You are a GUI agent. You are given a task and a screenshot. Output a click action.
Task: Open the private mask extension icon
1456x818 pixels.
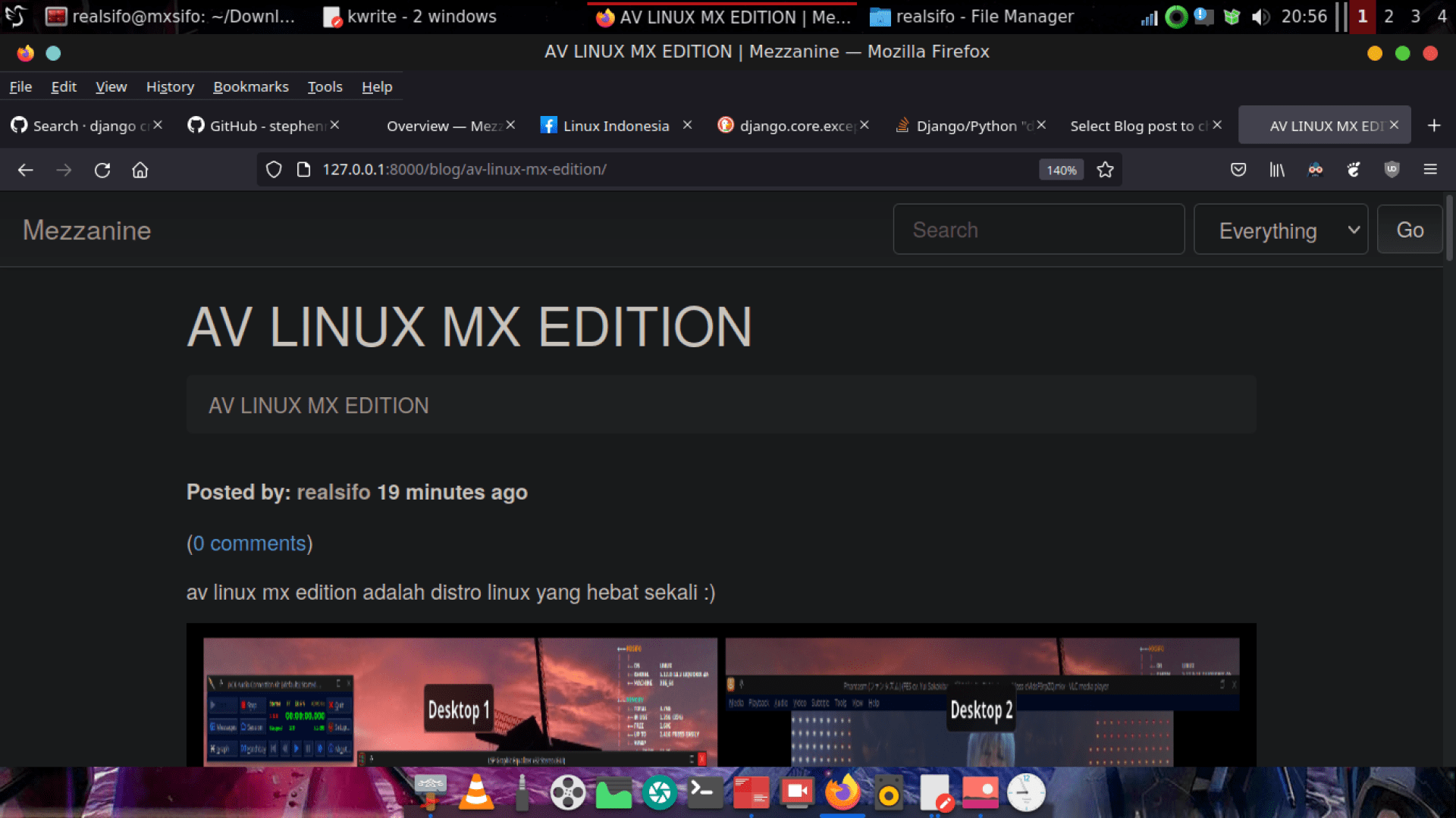(1316, 170)
